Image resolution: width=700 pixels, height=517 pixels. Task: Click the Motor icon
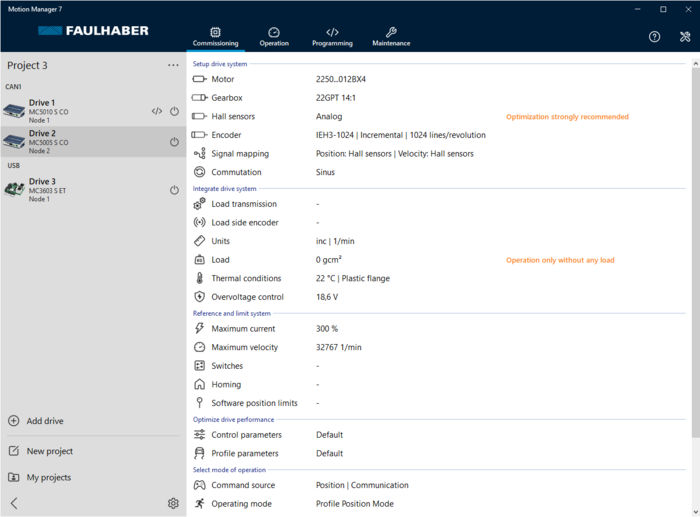(200, 79)
